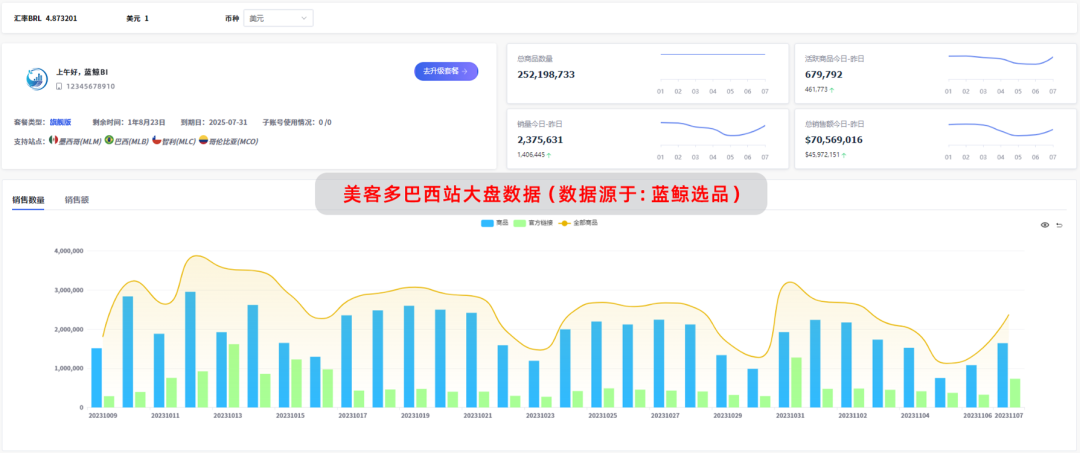This screenshot has width=1080, height=453.
Task: Click the green up arrow next to 461,773
Action: pyautogui.click(x=831, y=89)
